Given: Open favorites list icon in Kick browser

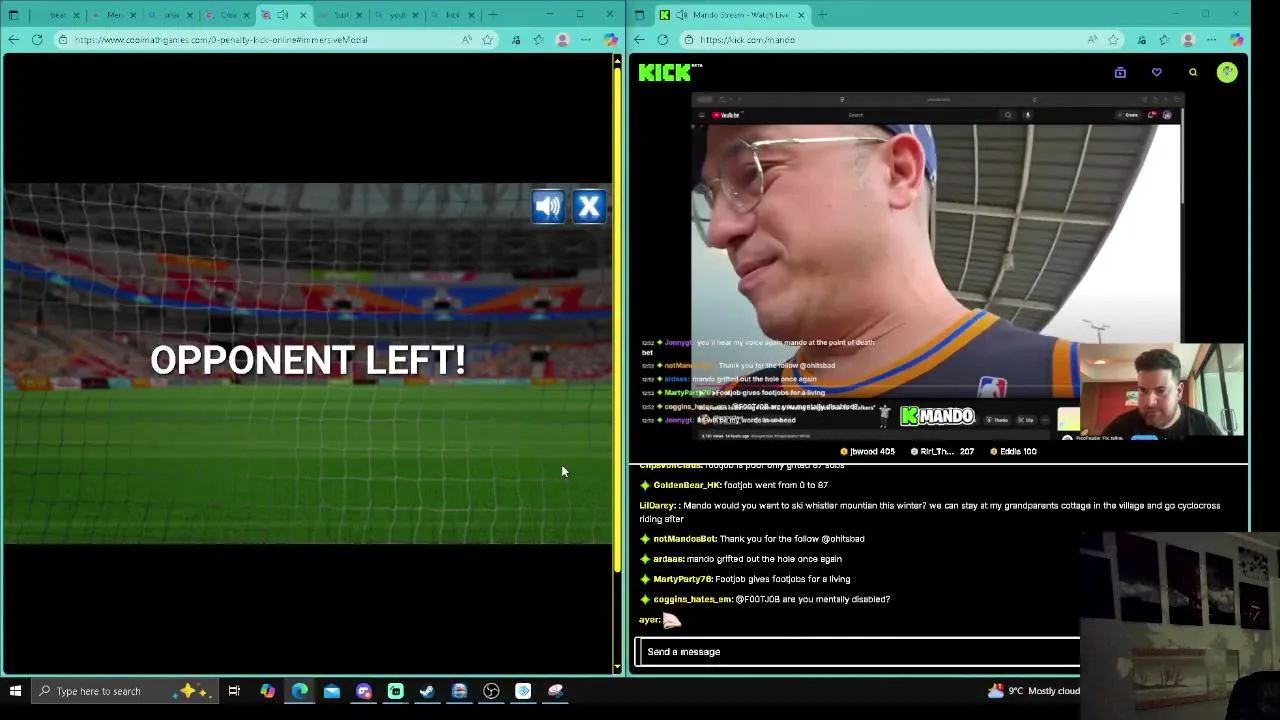Looking at the screenshot, I should click(x=1164, y=40).
